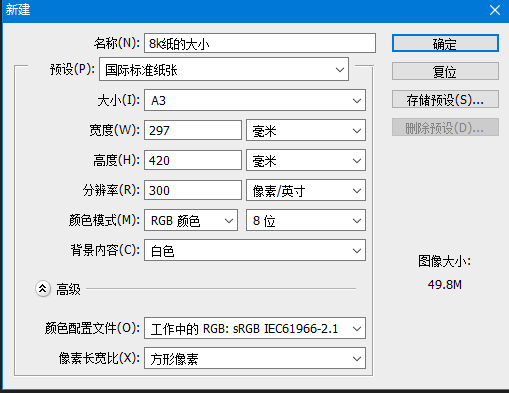Click the 宽度 width input field
509x393 pixels.
193,130
